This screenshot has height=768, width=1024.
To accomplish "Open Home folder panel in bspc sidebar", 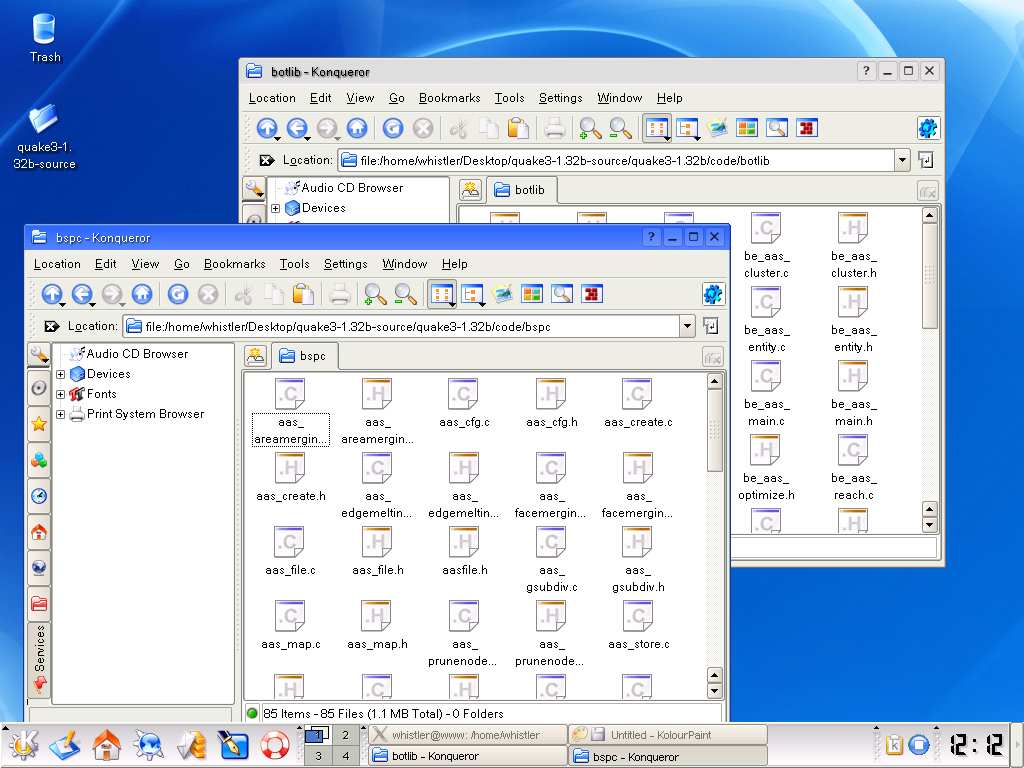I will pyautogui.click(x=39, y=532).
